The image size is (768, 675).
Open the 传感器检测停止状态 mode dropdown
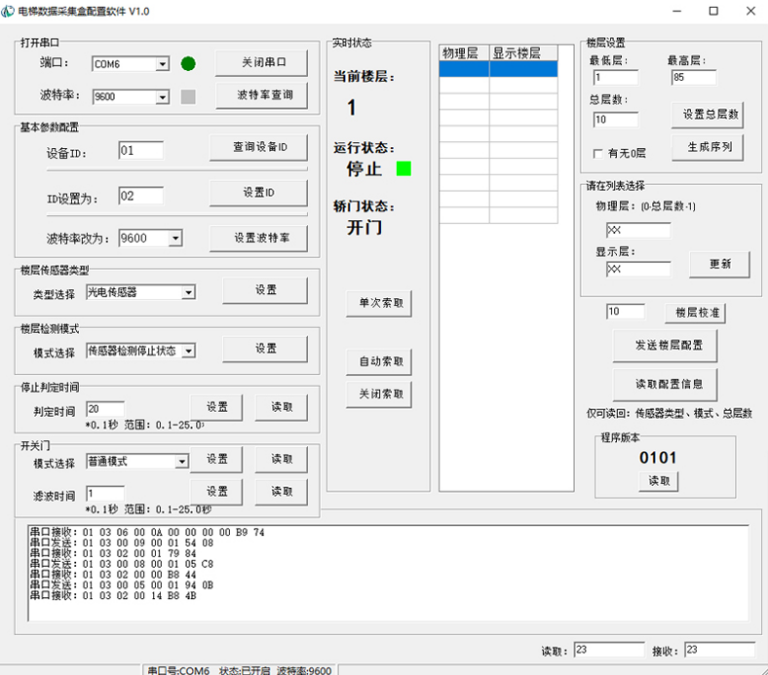point(189,351)
